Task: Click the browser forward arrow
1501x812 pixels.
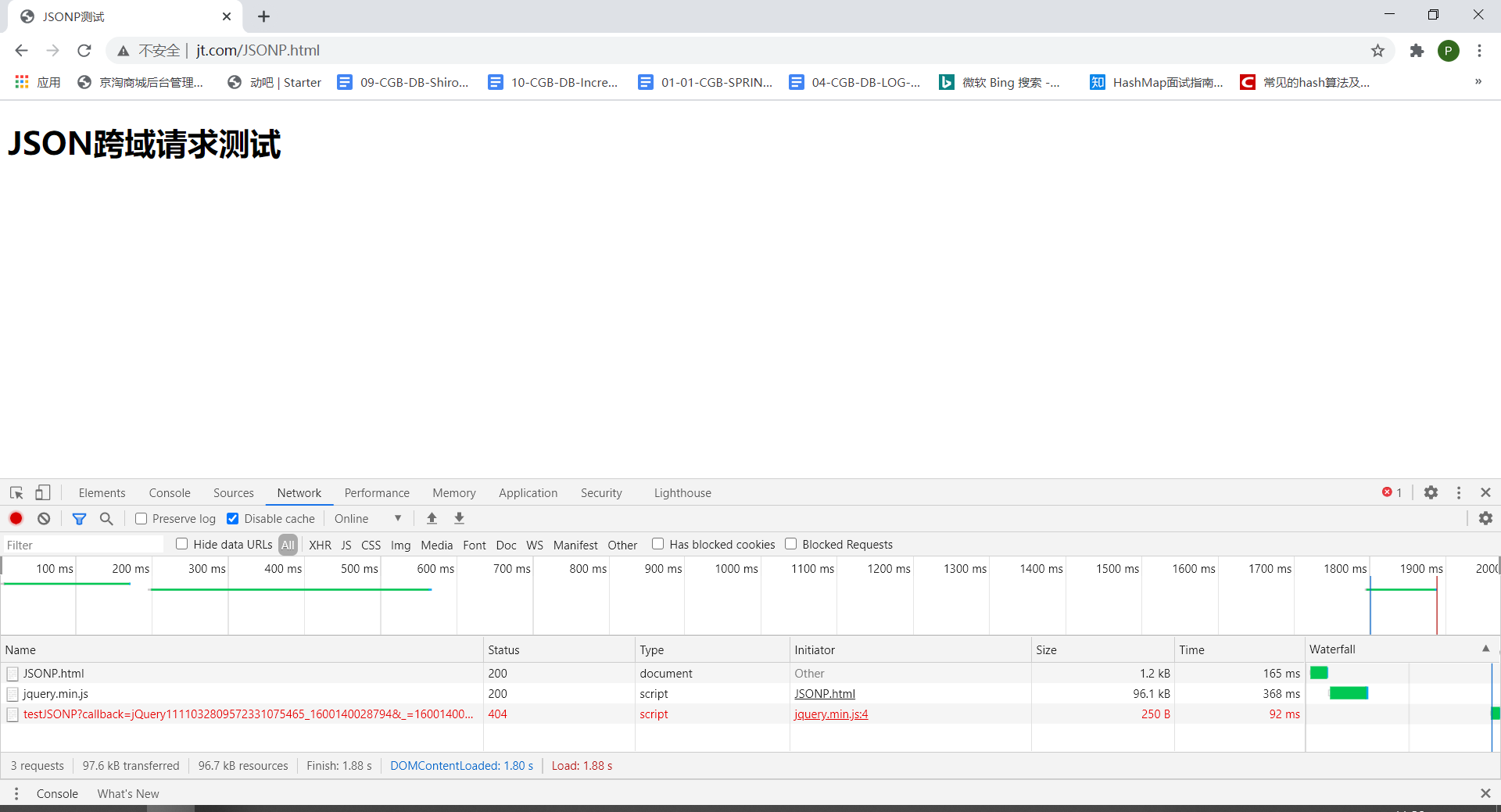Action: pos(52,51)
